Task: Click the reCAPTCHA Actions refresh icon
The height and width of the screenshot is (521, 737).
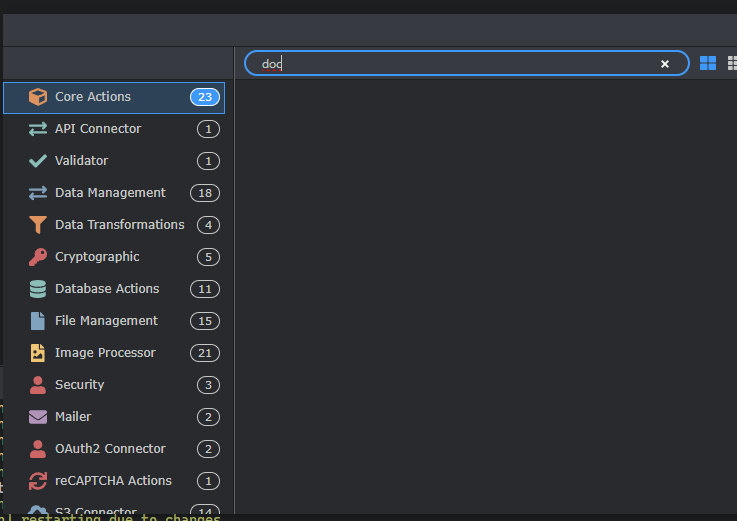Action: tap(38, 481)
